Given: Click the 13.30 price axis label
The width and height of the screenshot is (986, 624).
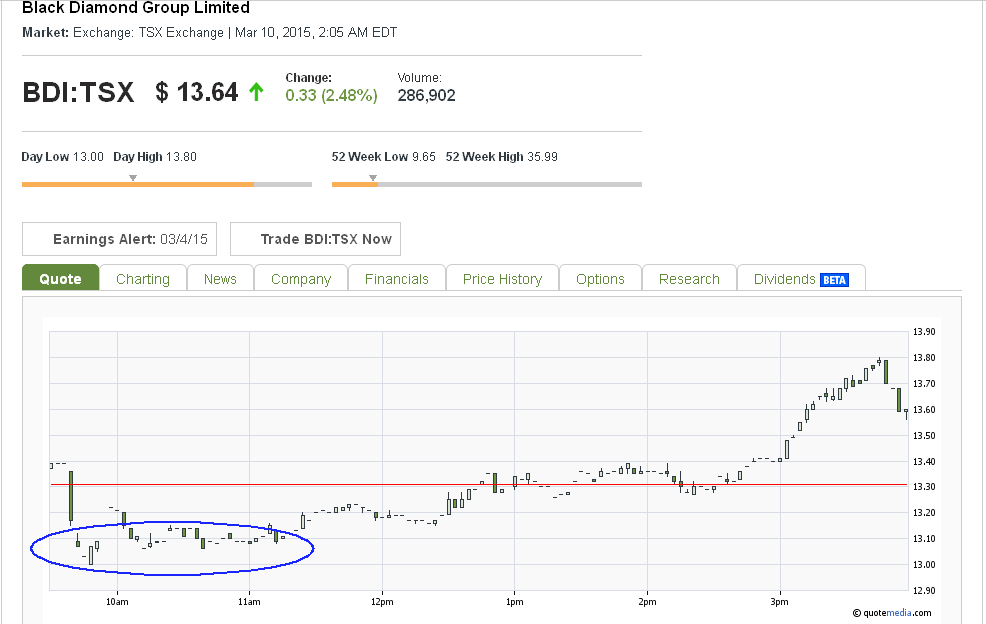Looking at the screenshot, I should point(924,487).
